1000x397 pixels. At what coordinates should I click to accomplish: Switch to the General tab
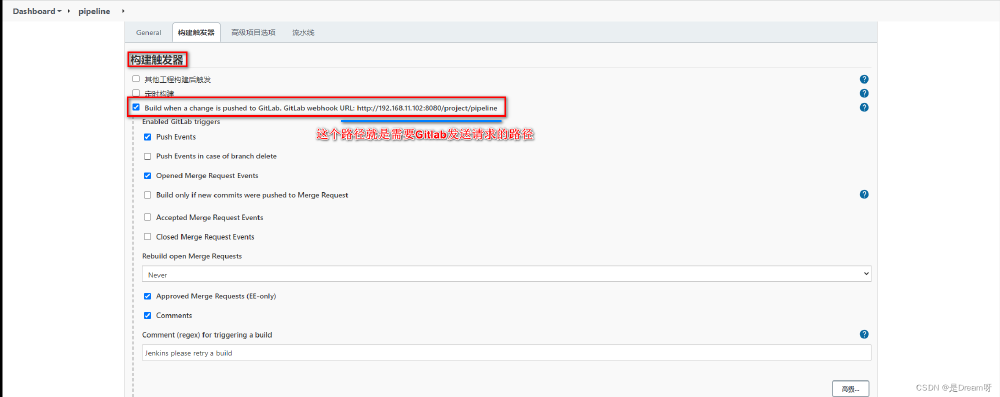[148, 33]
